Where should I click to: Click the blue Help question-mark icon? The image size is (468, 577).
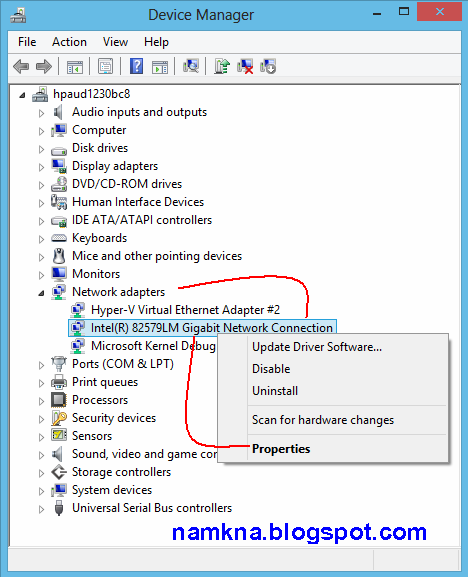(x=136, y=67)
